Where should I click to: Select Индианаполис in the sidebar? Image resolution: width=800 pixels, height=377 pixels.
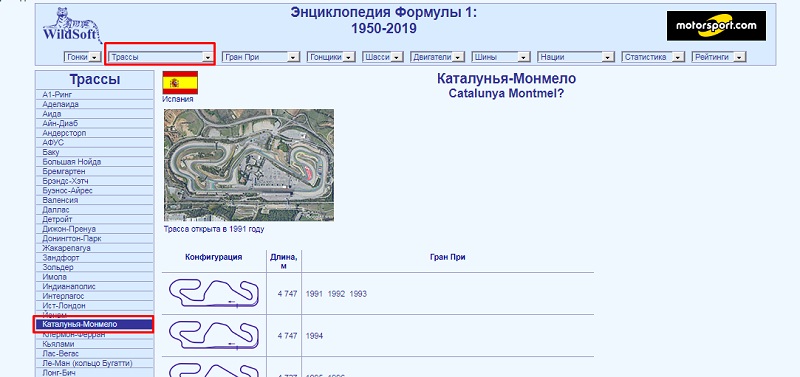94,286
